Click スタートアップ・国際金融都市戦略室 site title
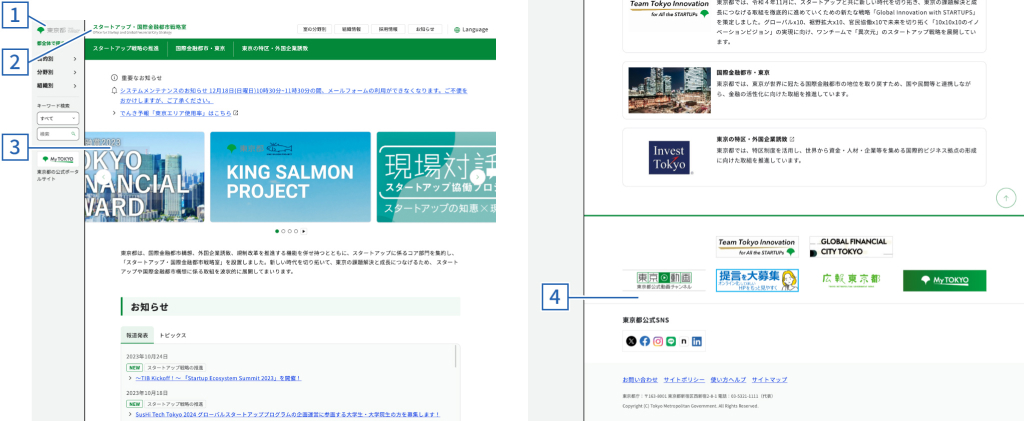This screenshot has height=421, width=1024. pos(140,27)
